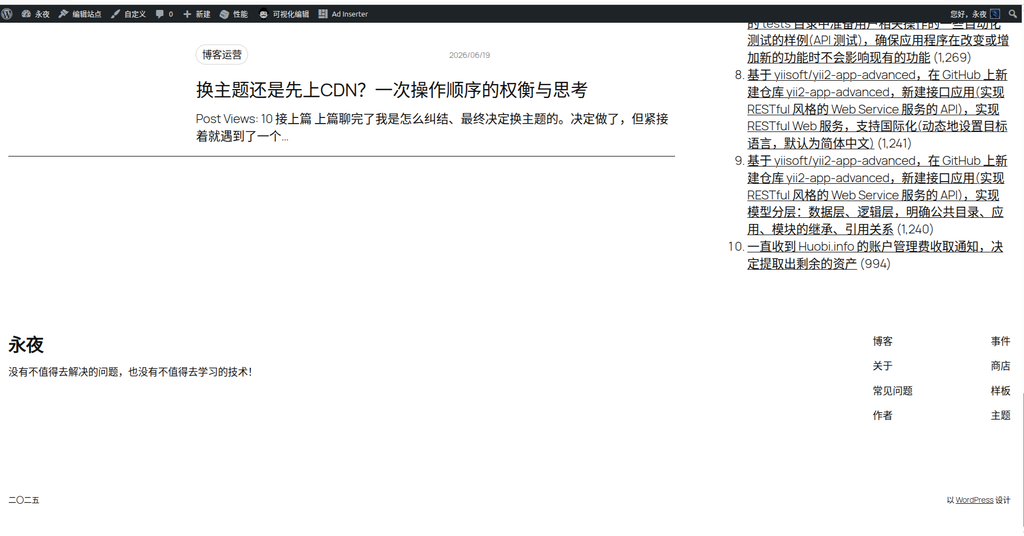
Task: Click the footer site title 永夜
Action: click(x=26, y=345)
